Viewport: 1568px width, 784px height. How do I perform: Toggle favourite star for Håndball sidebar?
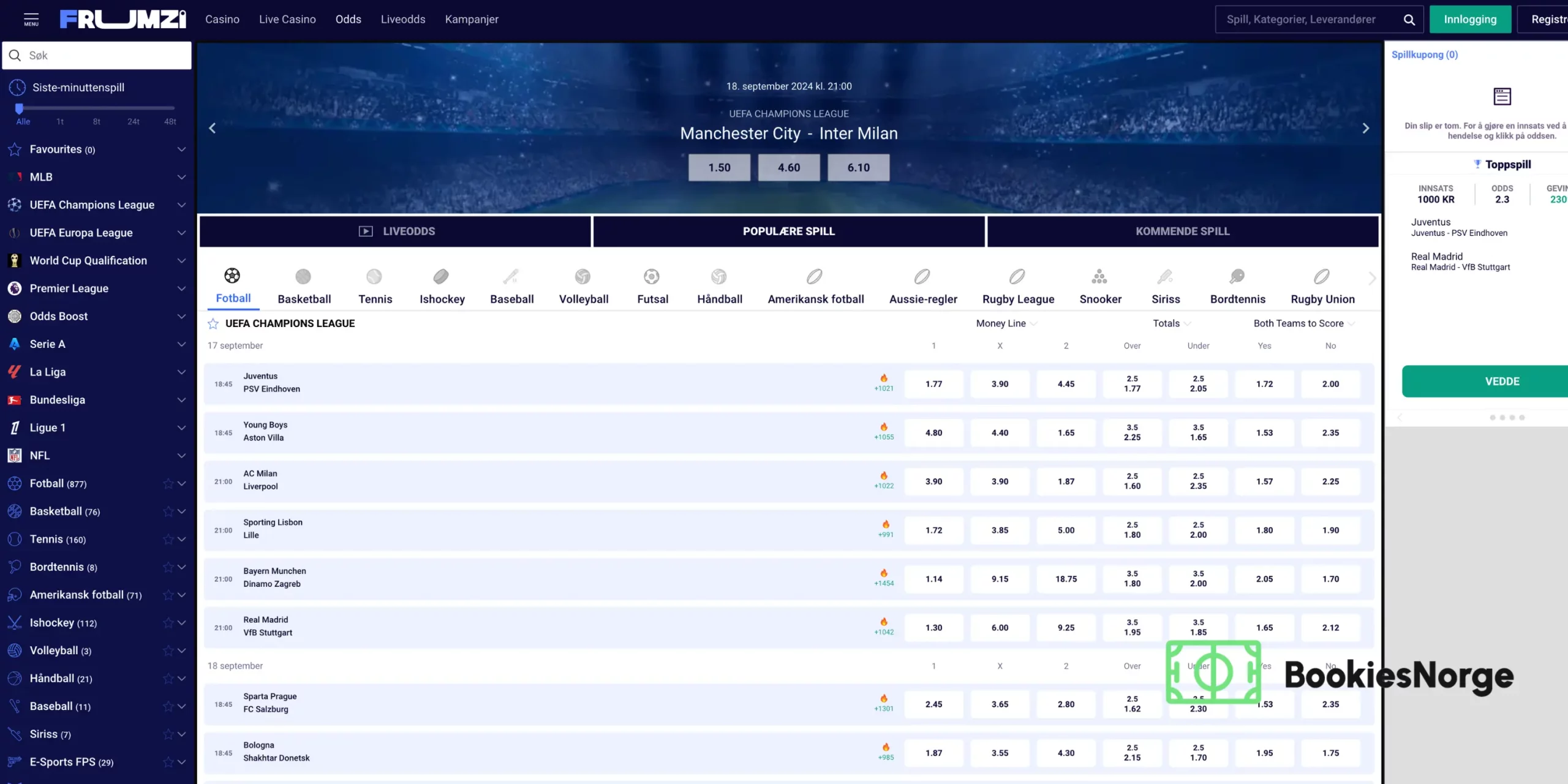click(x=168, y=679)
